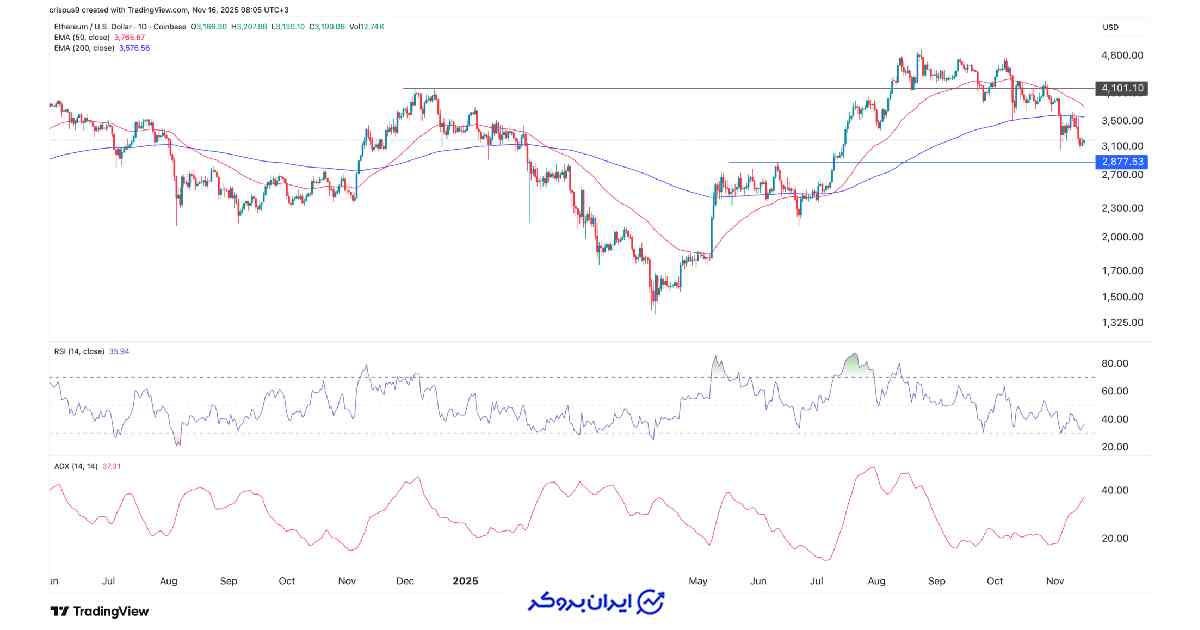The width and height of the screenshot is (1200, 630).
Task: Click the 2,877.53 support price label
Action: (x=1121, y=161)
